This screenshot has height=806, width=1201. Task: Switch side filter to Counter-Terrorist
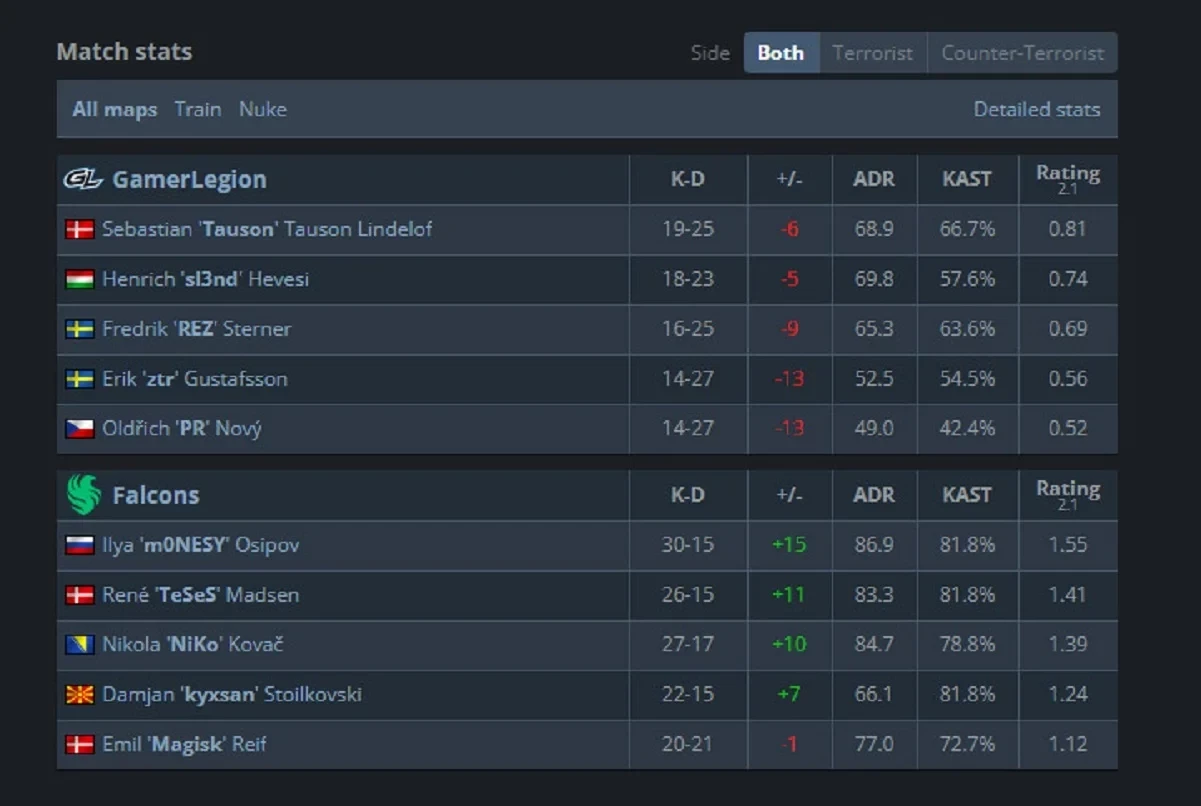click(1022, 53)
